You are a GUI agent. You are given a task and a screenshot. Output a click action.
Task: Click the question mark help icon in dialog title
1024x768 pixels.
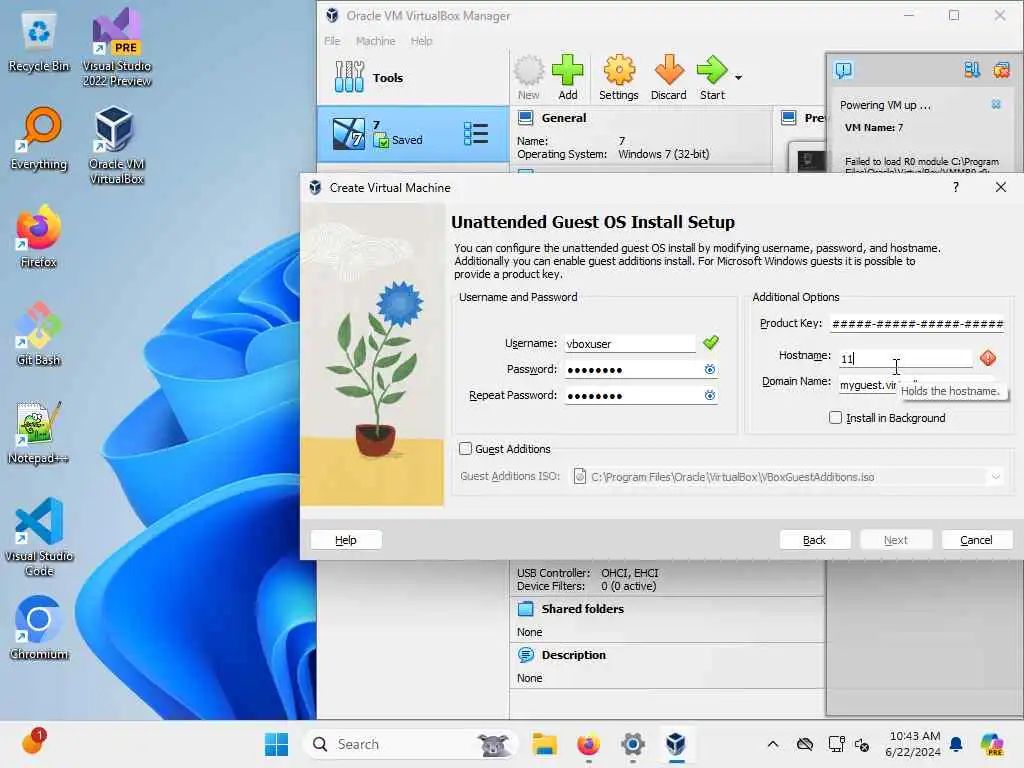pos(955,187)
